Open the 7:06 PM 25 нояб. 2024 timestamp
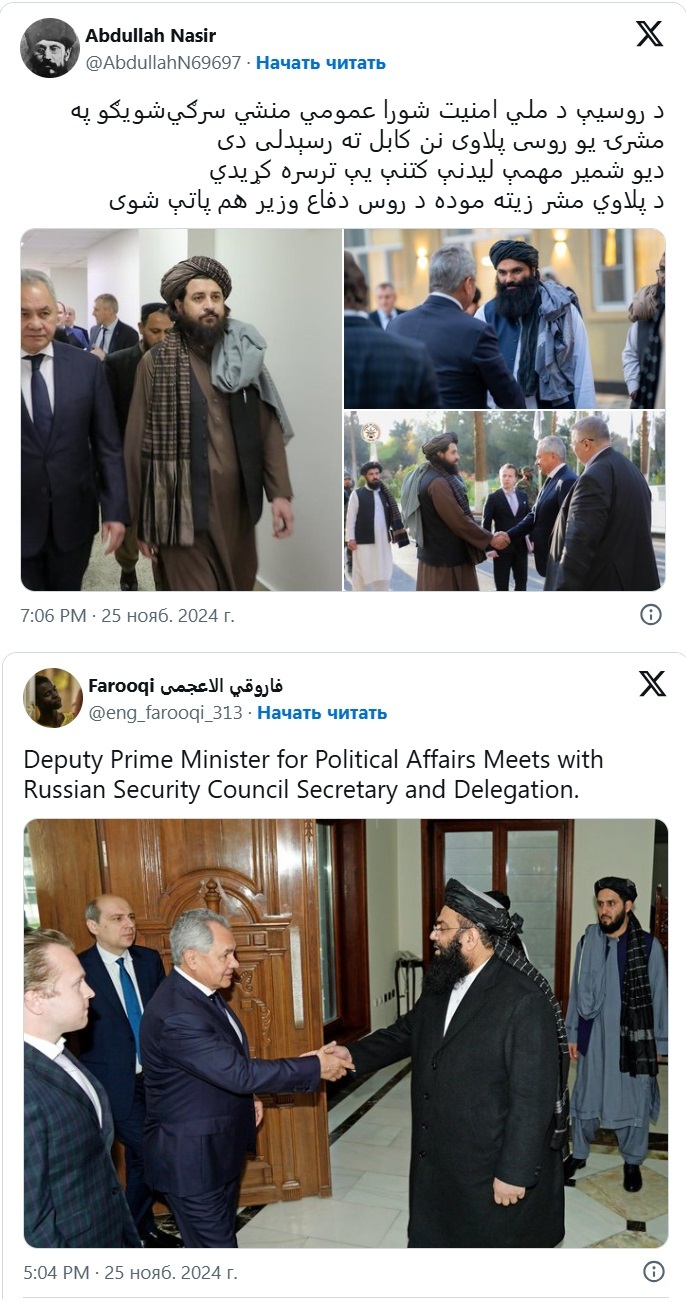 [128, 616]
